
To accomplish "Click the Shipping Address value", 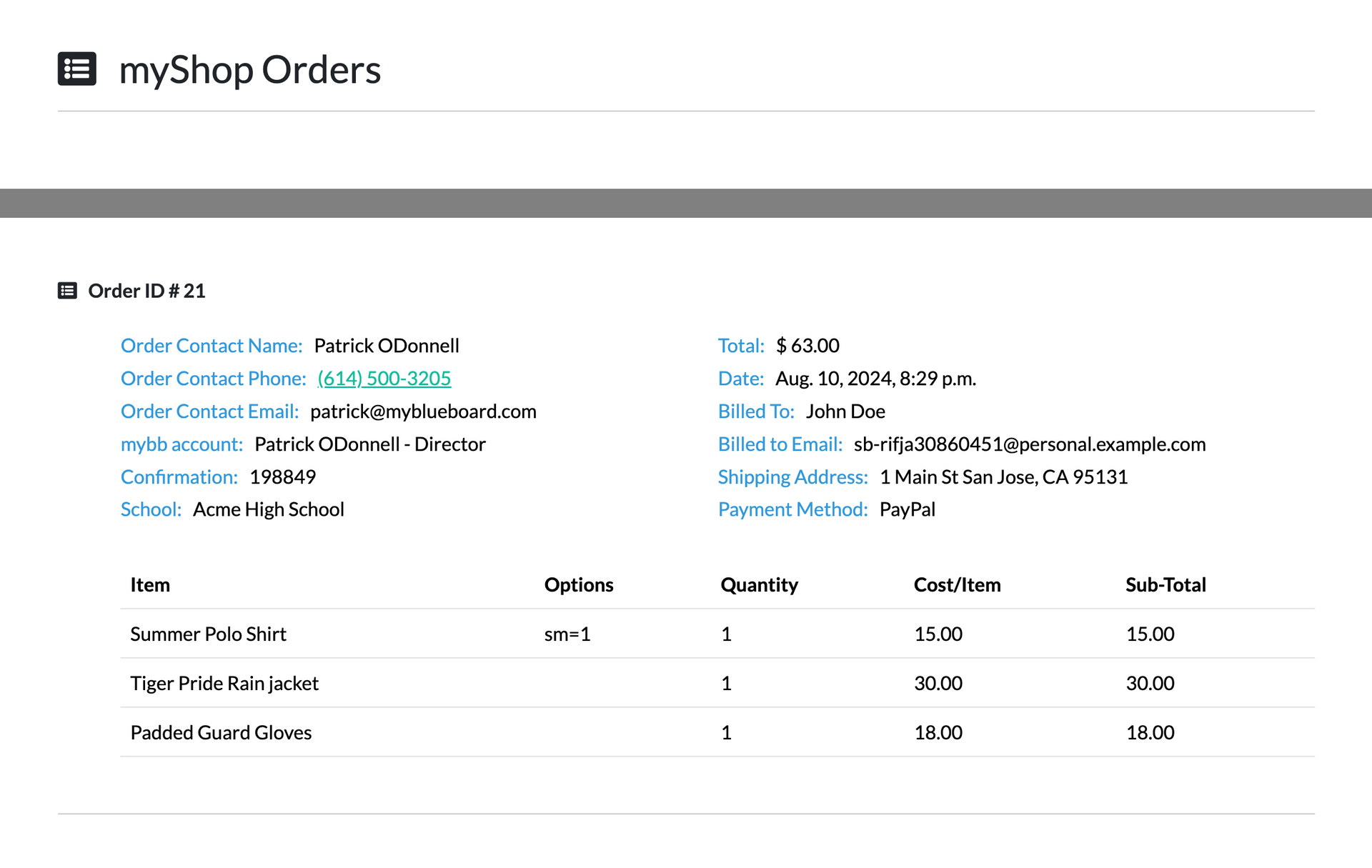I will [x=1003, y=477].
